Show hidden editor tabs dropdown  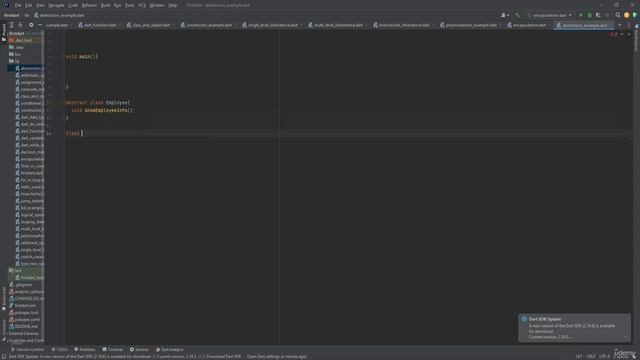coord(620,25)
